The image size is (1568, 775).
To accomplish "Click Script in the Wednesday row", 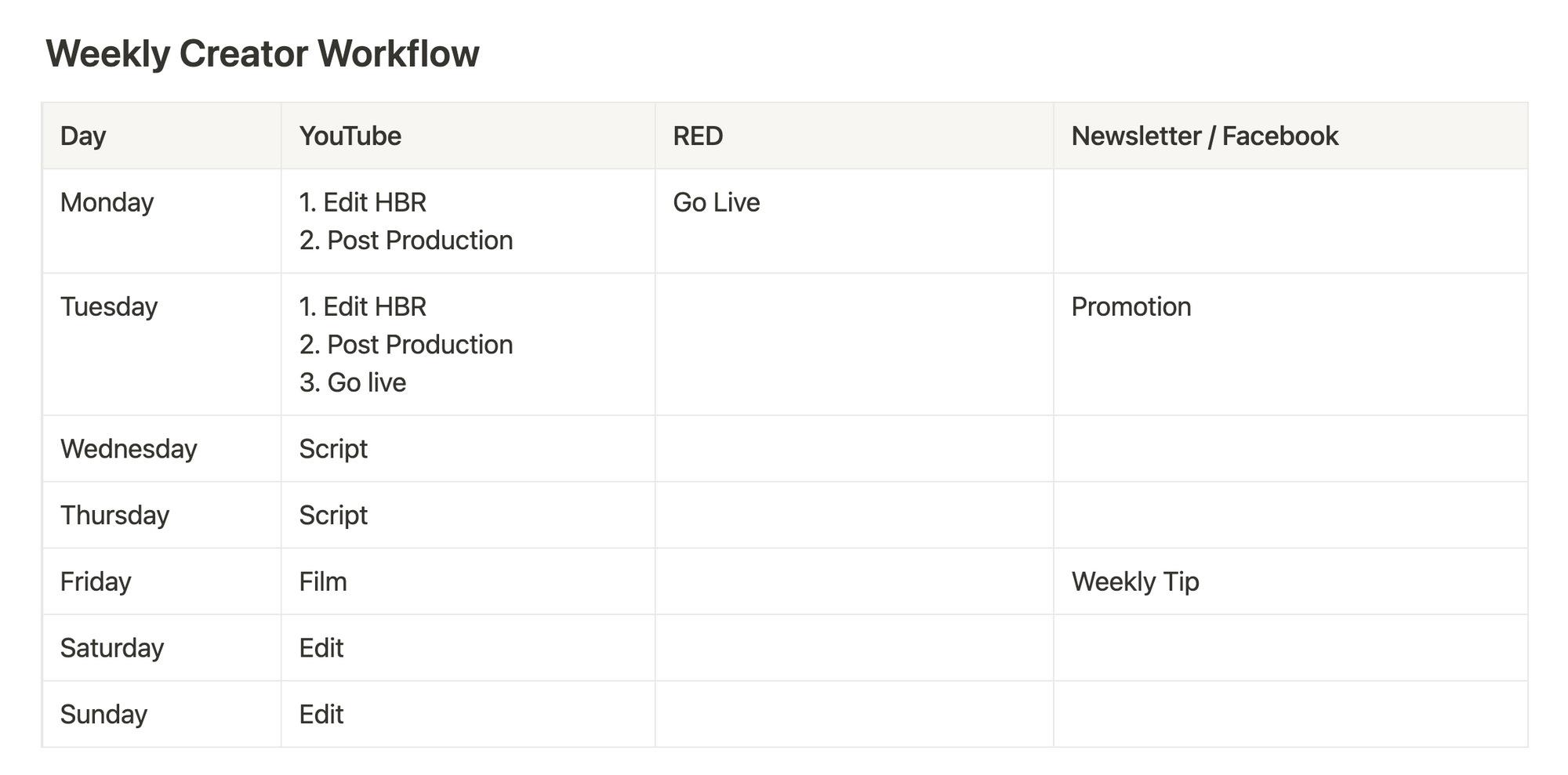I will point(333,449).
